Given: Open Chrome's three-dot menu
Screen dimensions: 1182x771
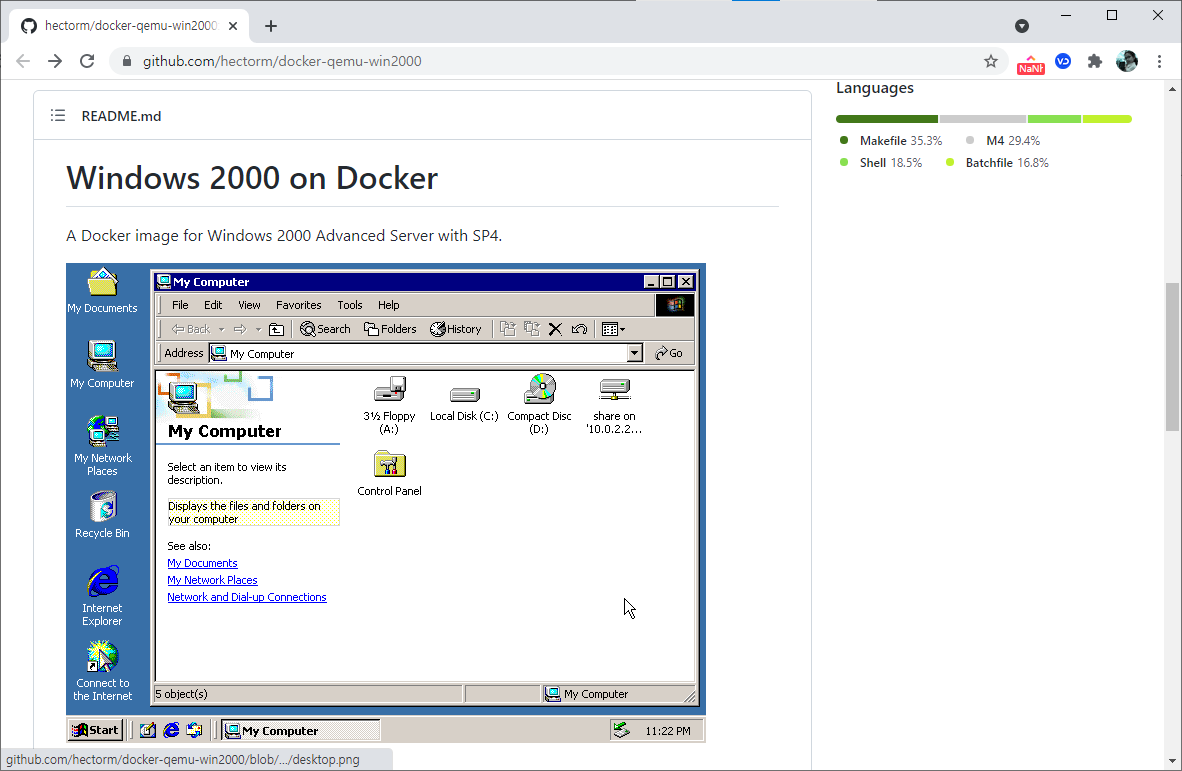Looking at the screenshot, I should (x=1159, y=61).
